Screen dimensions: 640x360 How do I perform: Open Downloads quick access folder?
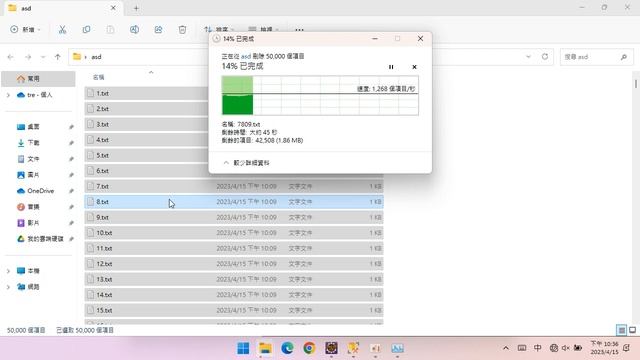(33, 143)
